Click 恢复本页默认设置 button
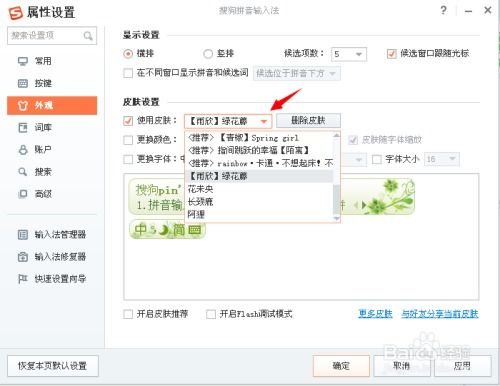The width and height of the screenshot is (500, 386). pyautogui.click(x=53, y=366)
